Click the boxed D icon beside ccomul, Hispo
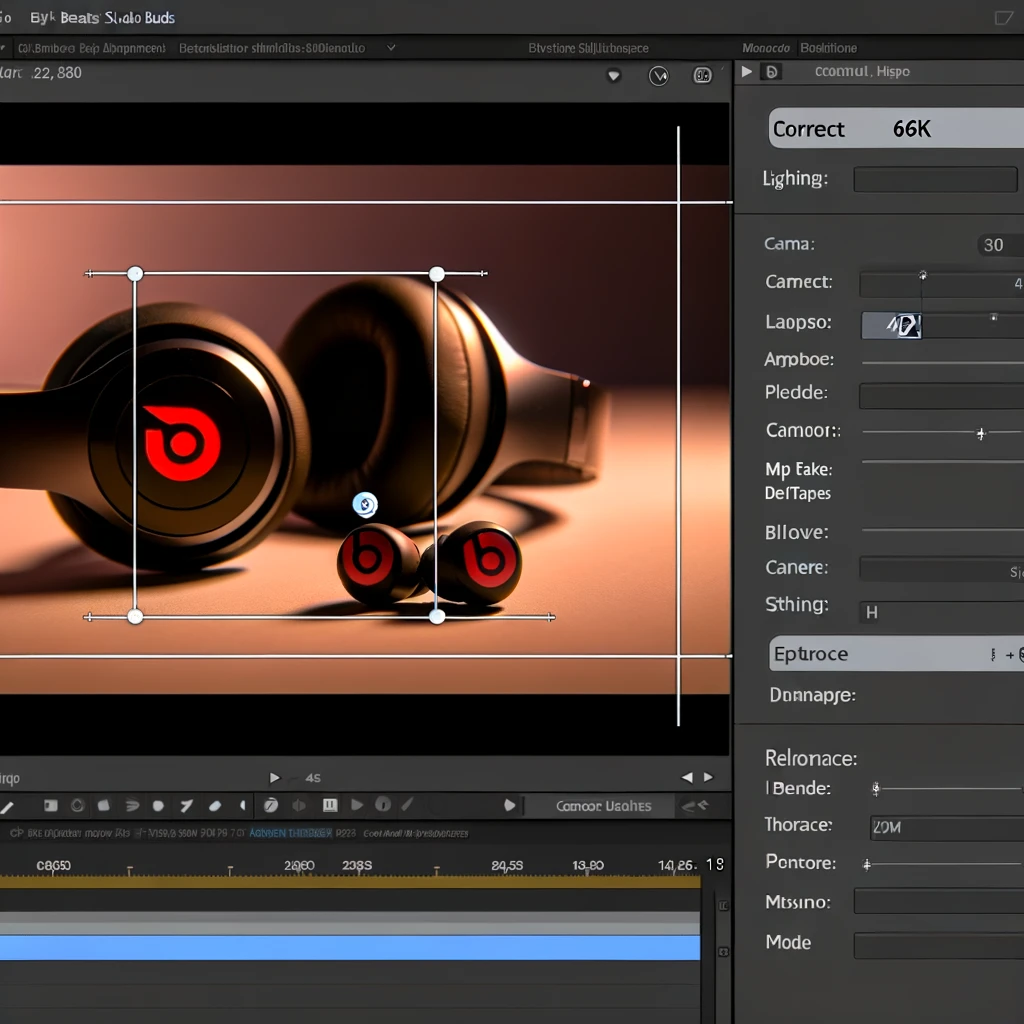Image resolution: width=1024 pixels, height=1024 pixels. pyautogui.click(x=771, y=72)
